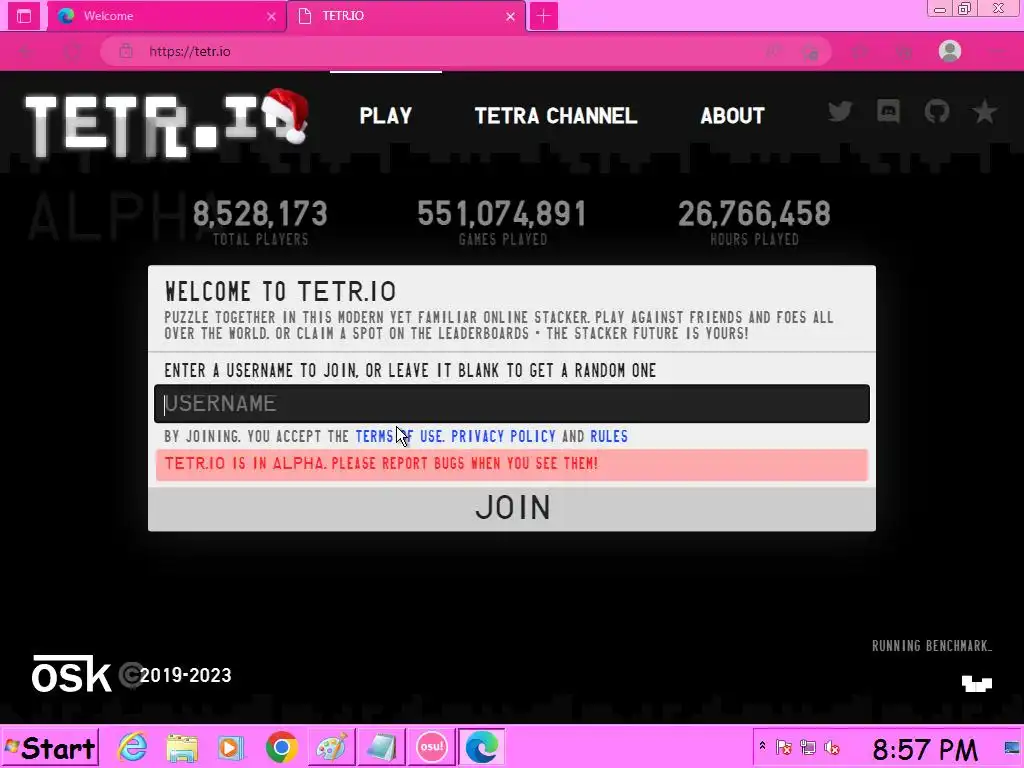This screenshot has width=1024, height=768.
Task: Click the address bar URL https://tetr.io
Action: (x=189, y=52)
